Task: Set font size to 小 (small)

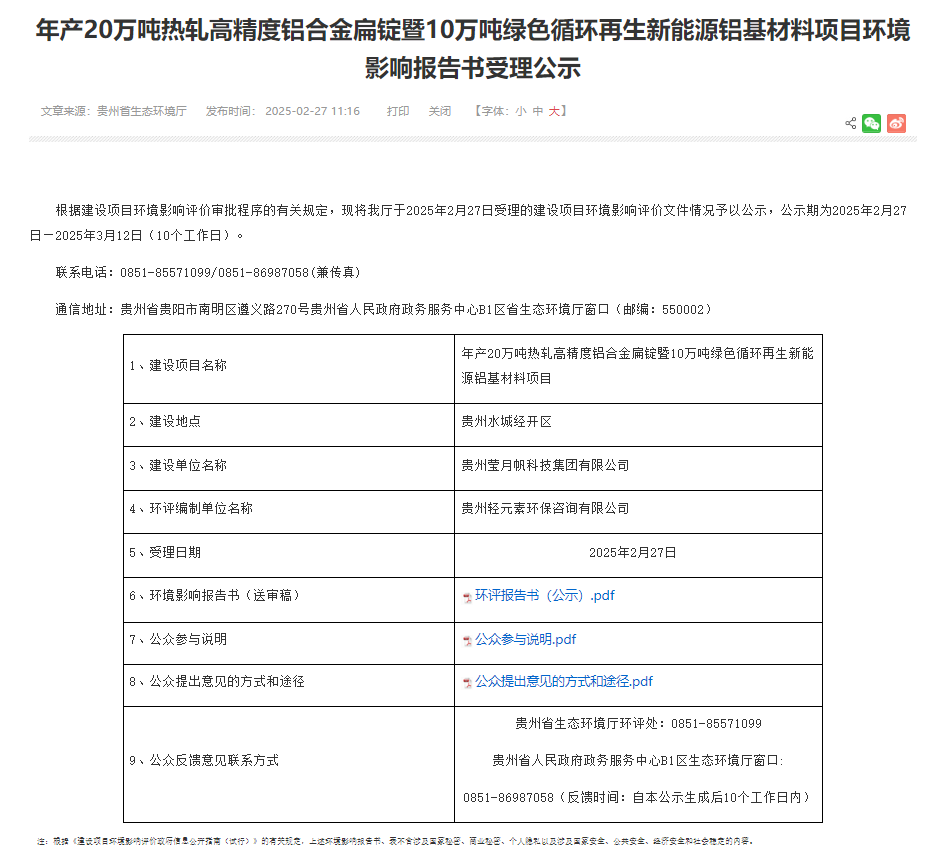Action: point(520,111)
